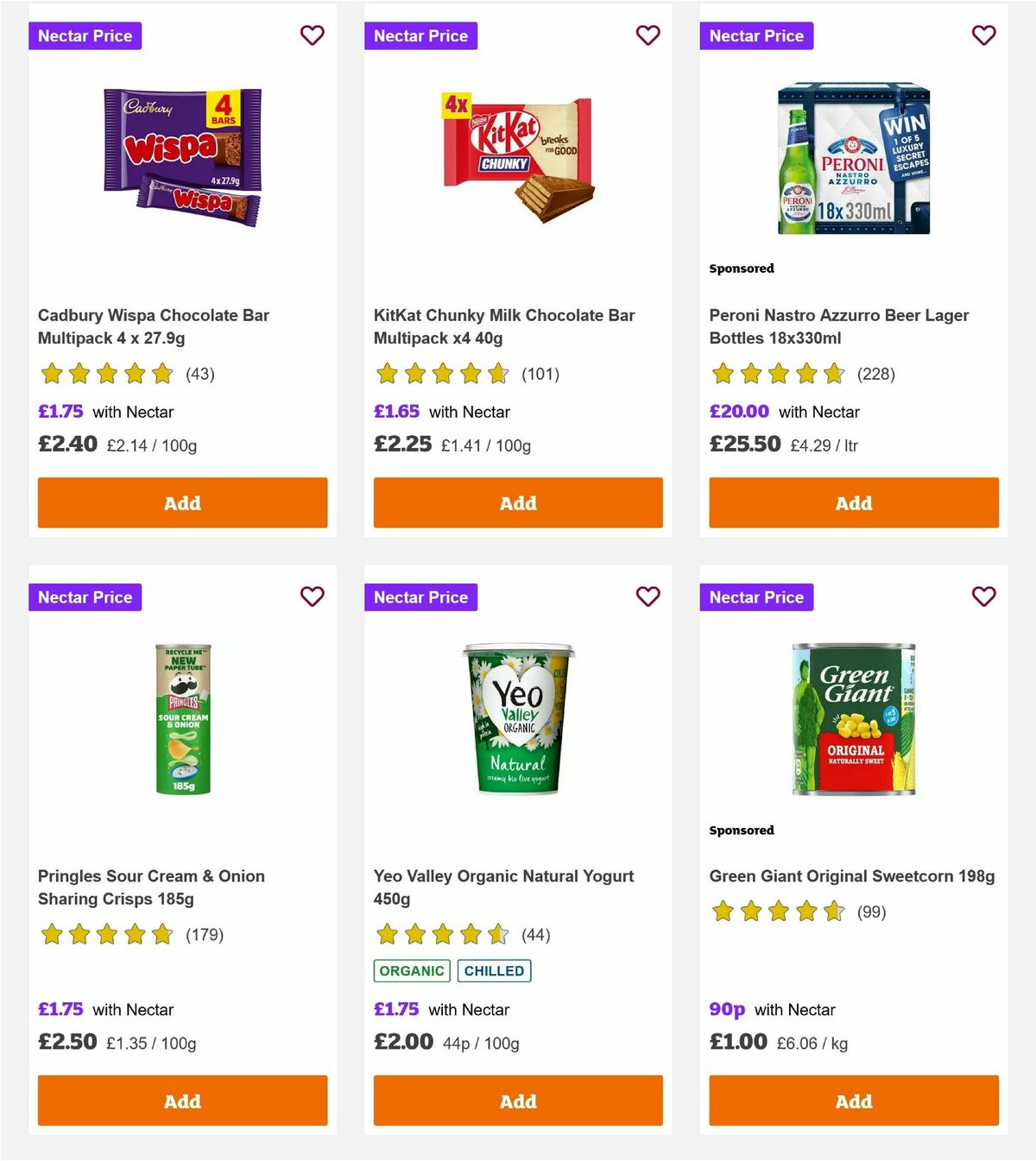Open Yeo Valley Organic Natural Yogurt product page
This screenshot has width=1036, height=1161.
[503, 887]
